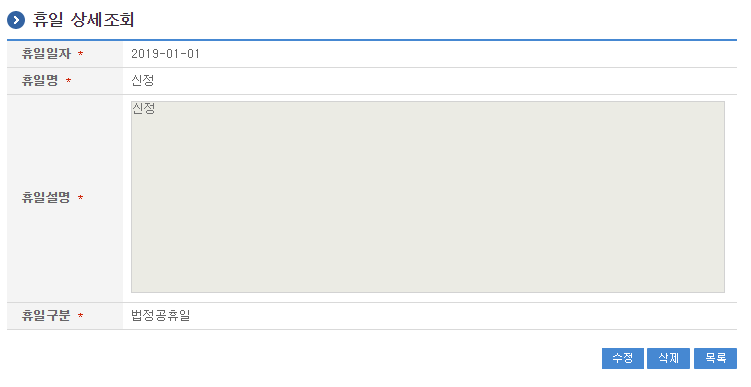
Task: Click the 휴일일자 field label
Action: (x=46, y=54)
